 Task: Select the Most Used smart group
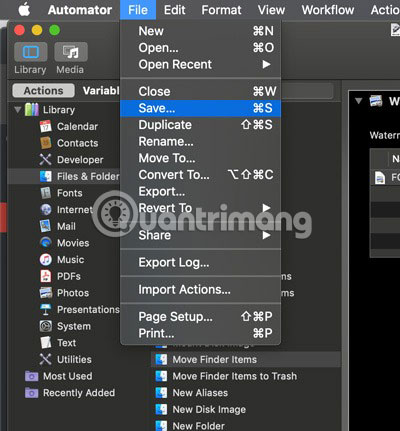click(68, 376)
